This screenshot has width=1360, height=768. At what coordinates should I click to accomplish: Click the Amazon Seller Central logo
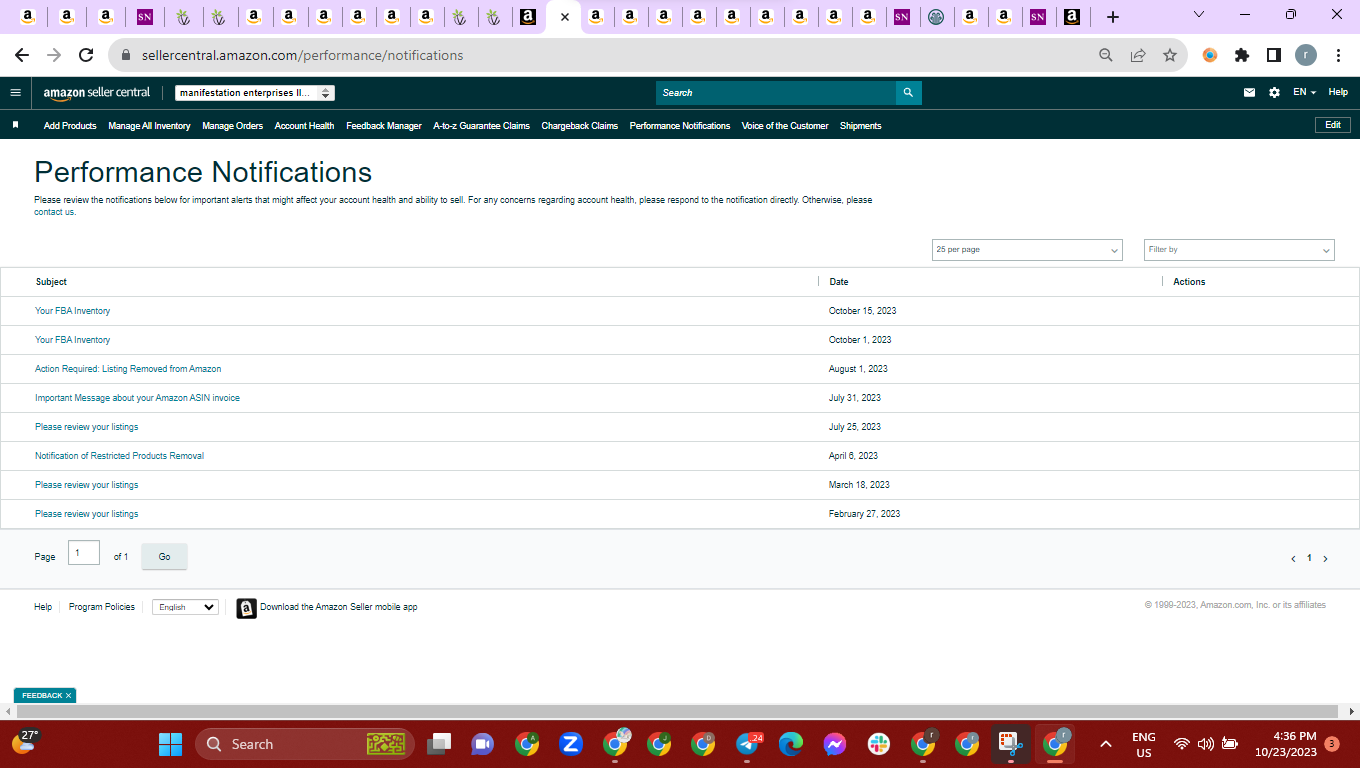click(97, 92)
